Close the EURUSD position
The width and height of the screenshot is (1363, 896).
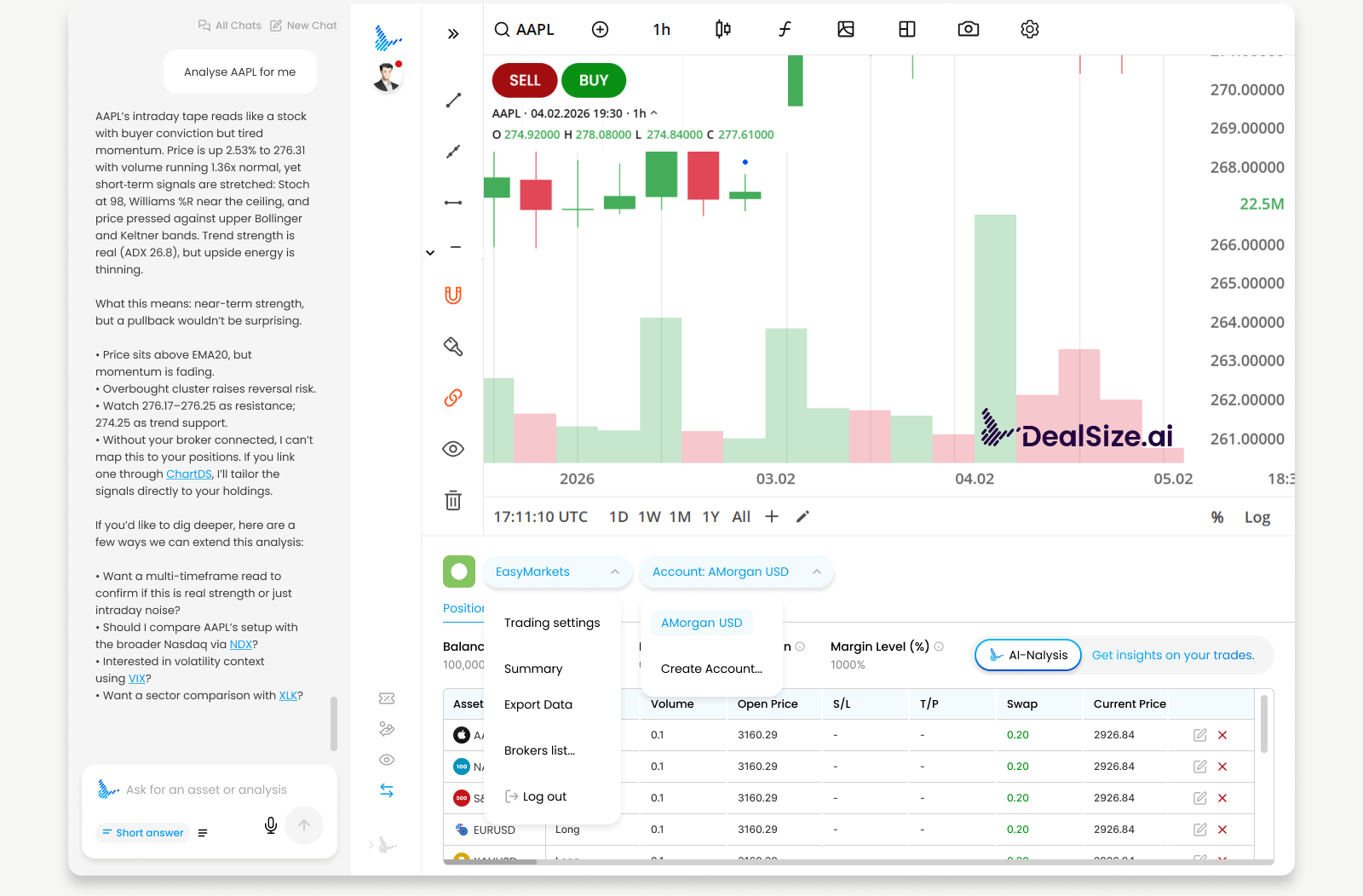[x=1222, y=830]
